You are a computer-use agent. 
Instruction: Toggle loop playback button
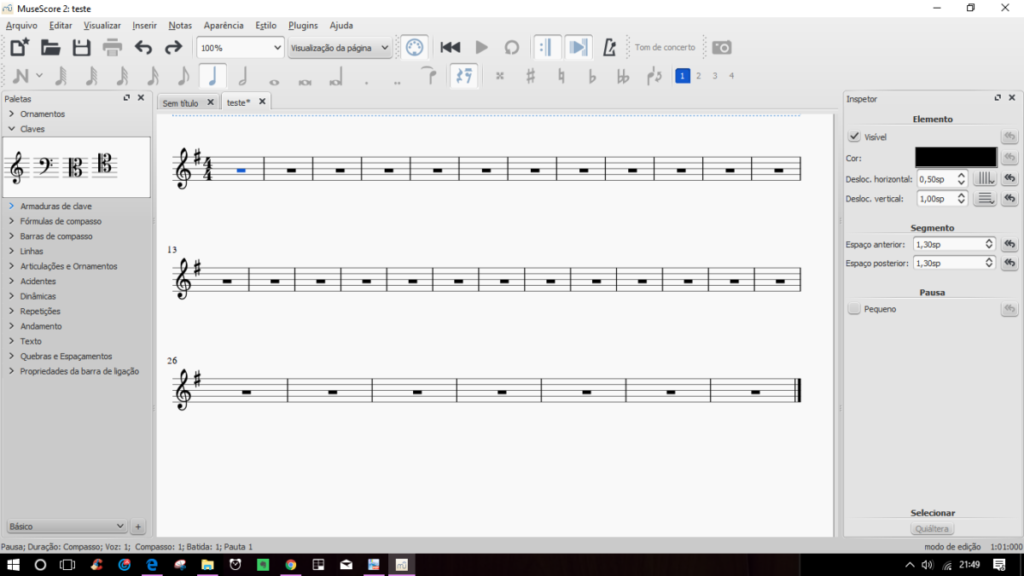click(x=511, y=47)
